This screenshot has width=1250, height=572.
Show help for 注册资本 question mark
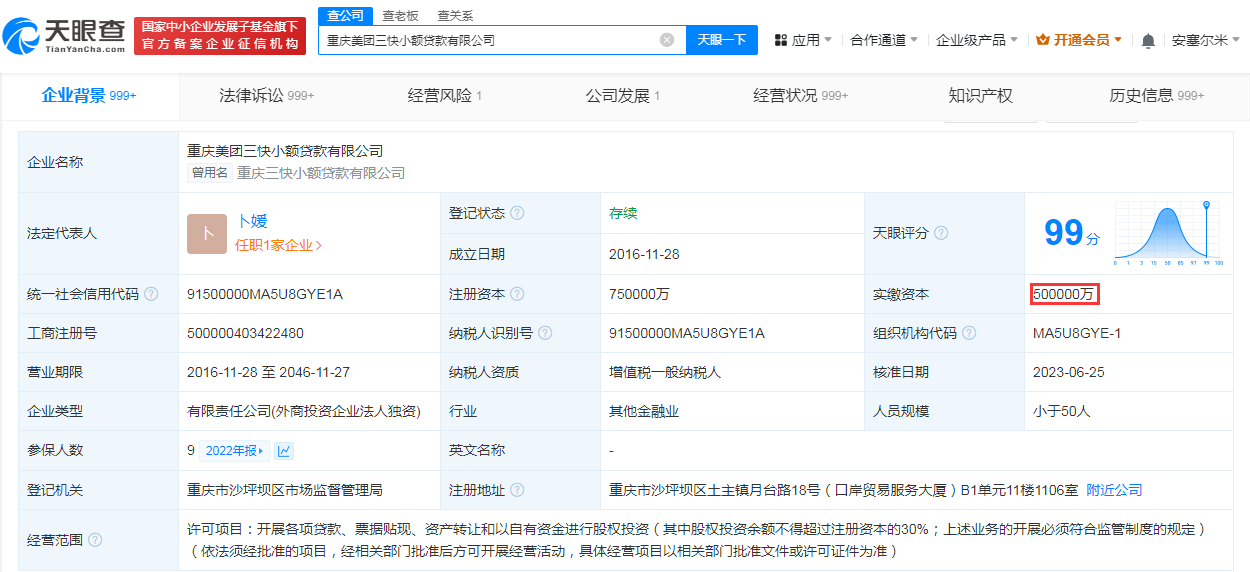517,294
